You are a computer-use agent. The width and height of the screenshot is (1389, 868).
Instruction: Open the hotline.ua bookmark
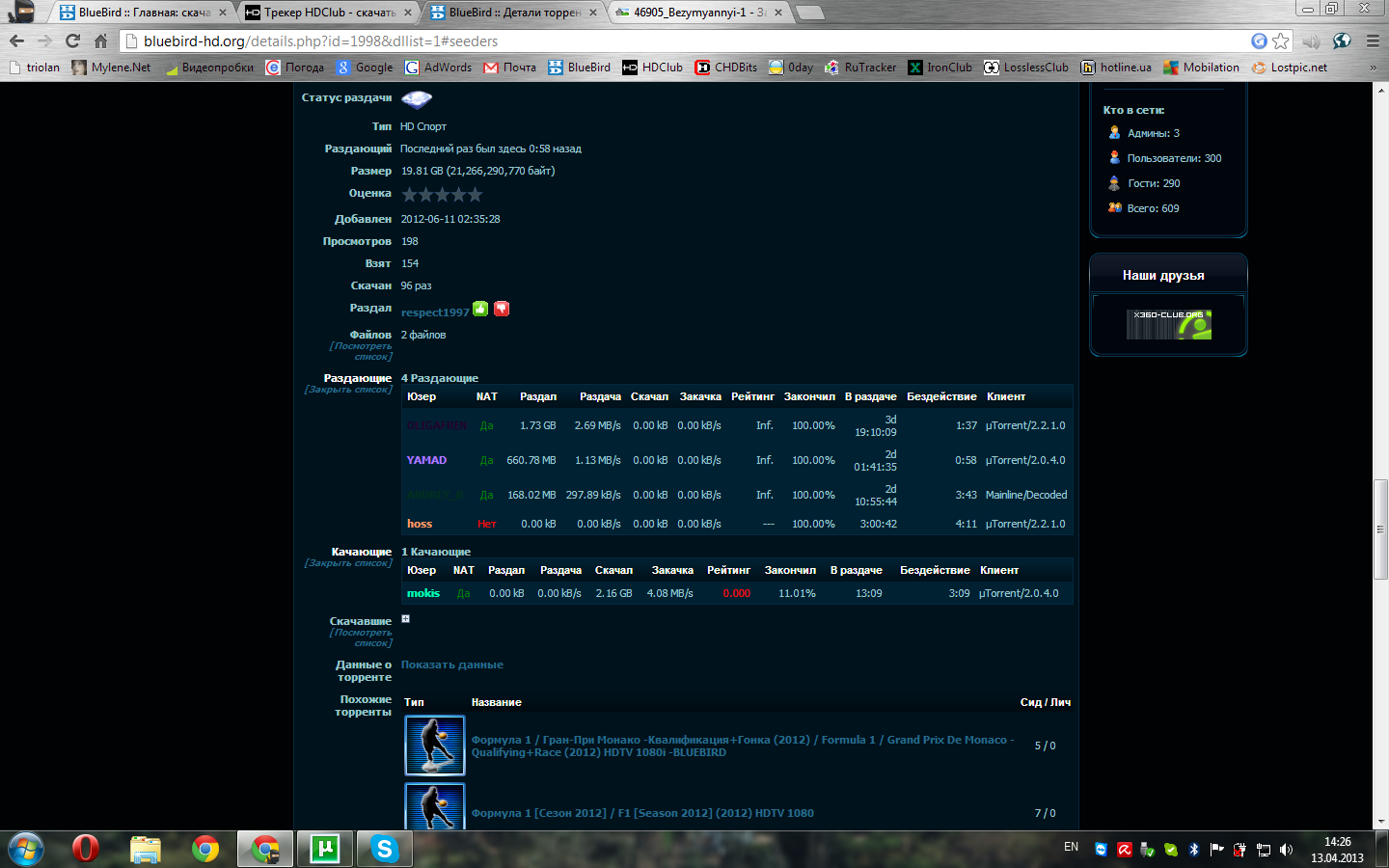point(1116,68)
